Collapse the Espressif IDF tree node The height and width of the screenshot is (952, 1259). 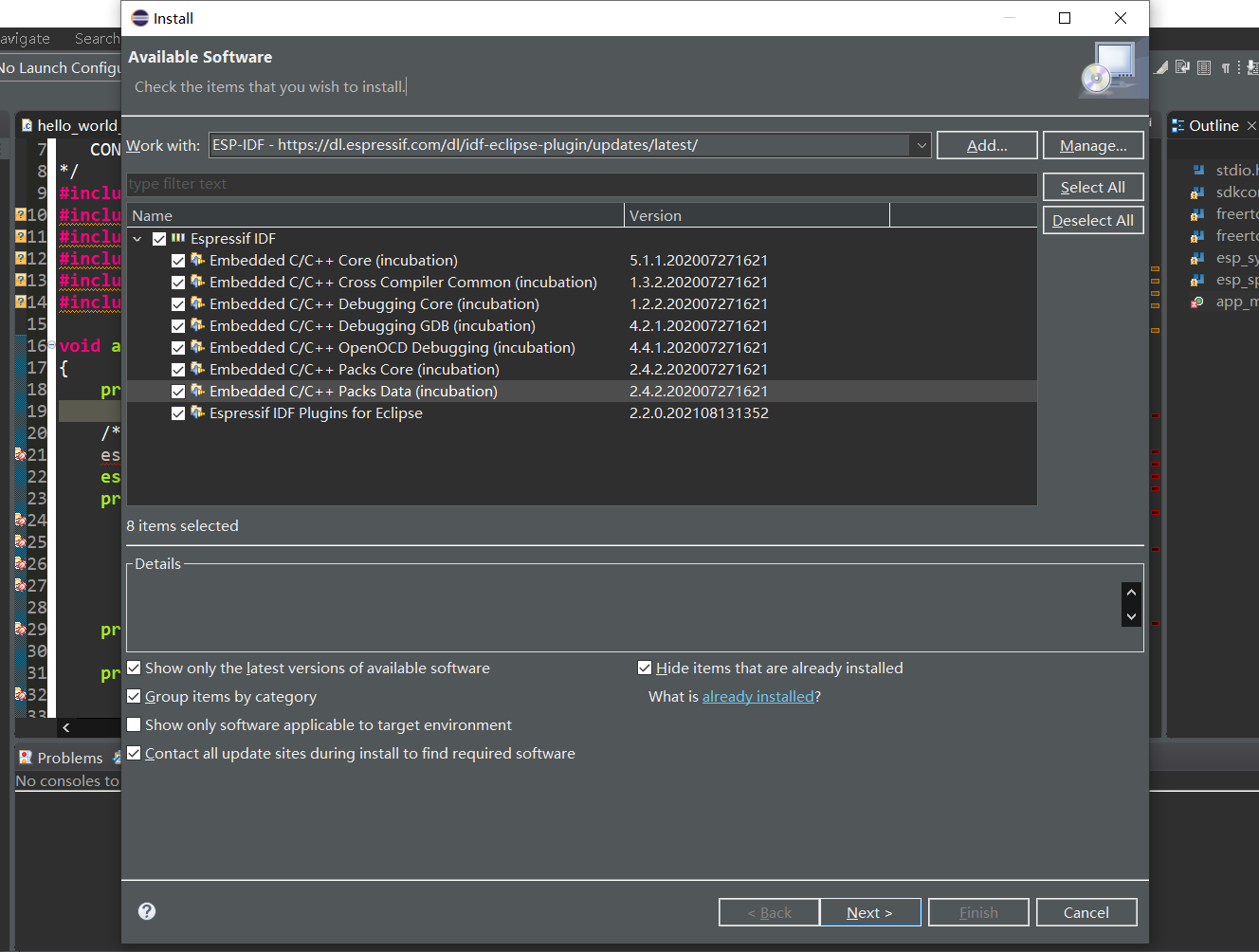[x=137, y=239]
